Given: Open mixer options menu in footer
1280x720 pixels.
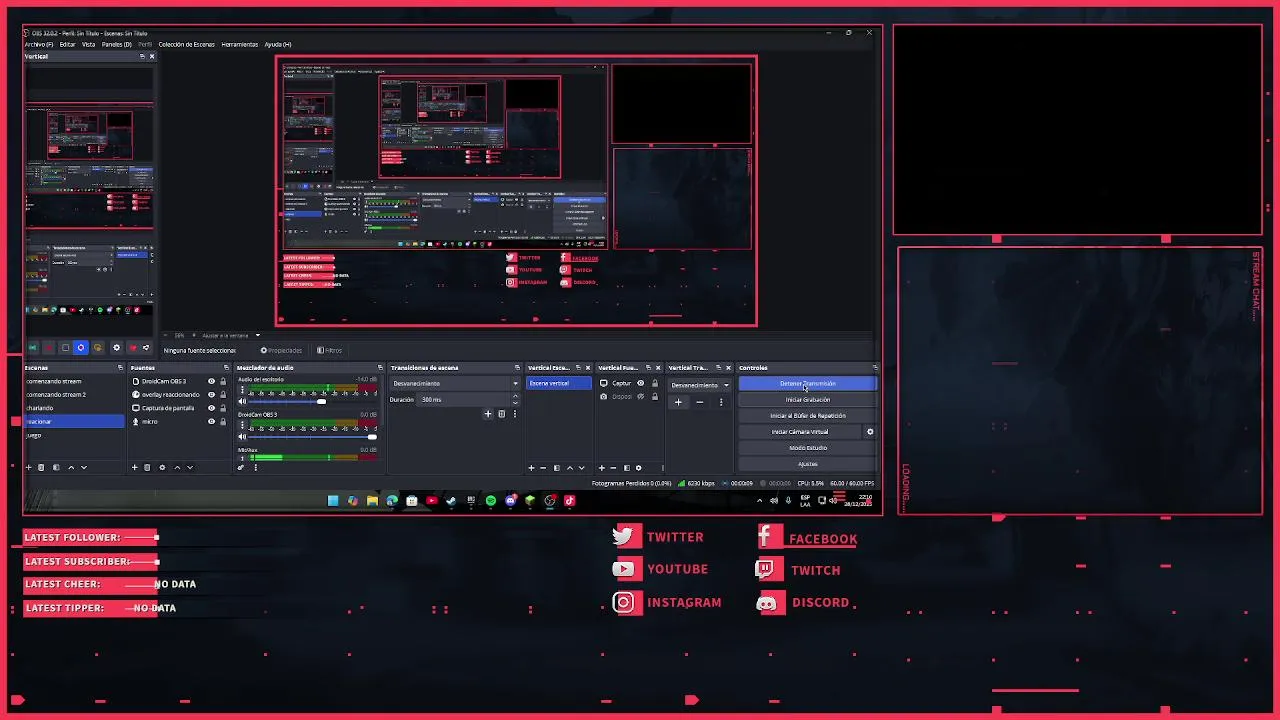Looking at the screenshot, I should point(255,467).
